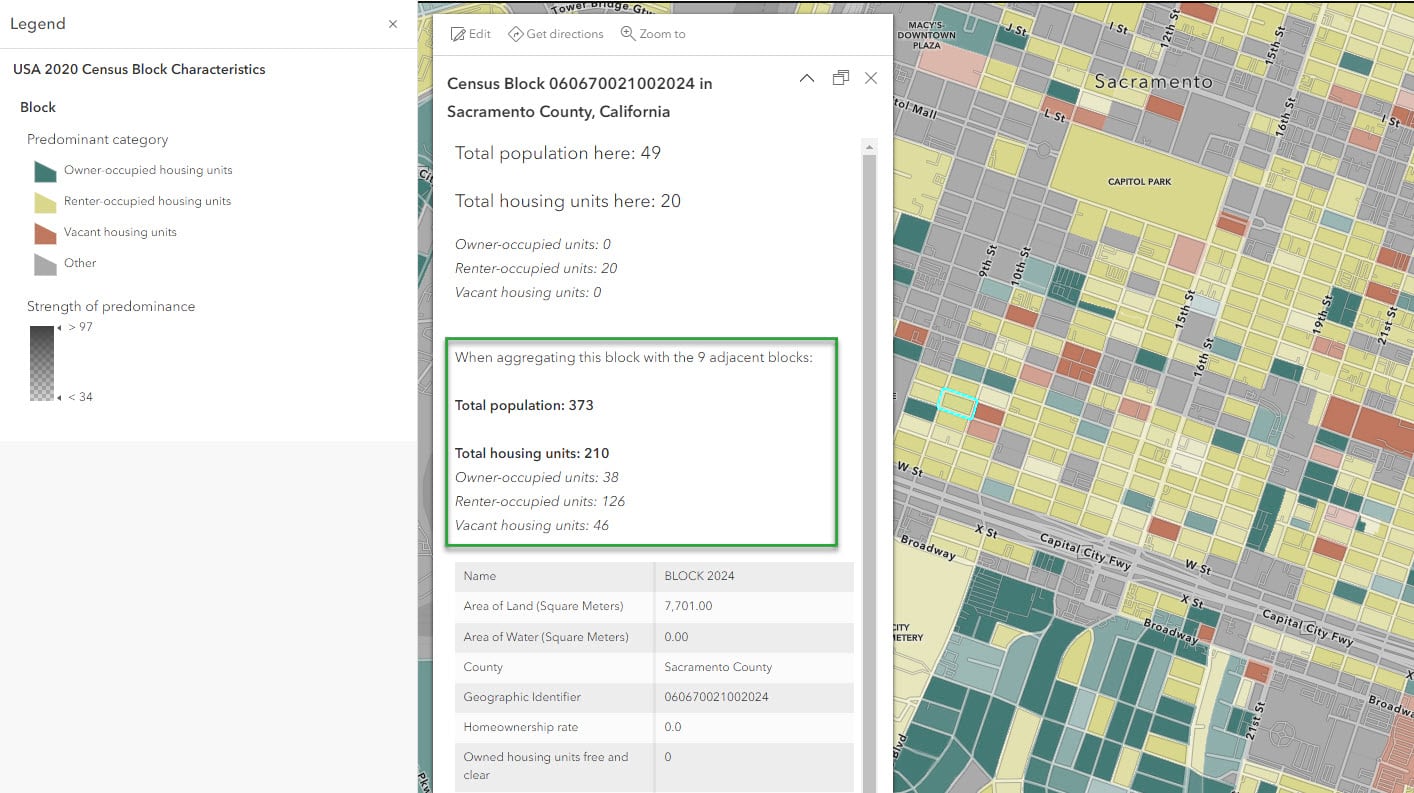Viewport: 1414px width, 793px height.
Task: Click 'Renter-occupied units: 20' text
Action: 536,268
